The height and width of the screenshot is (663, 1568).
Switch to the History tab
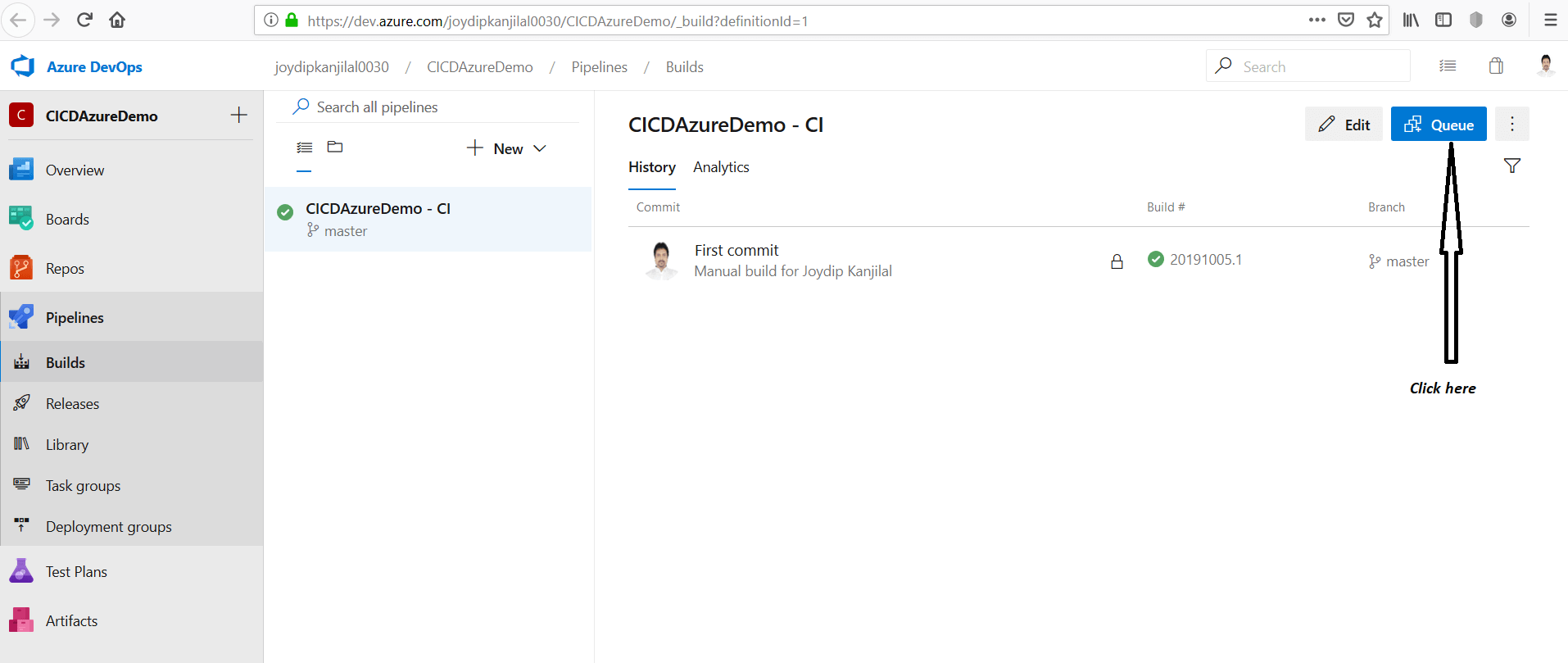pos(652,167)
